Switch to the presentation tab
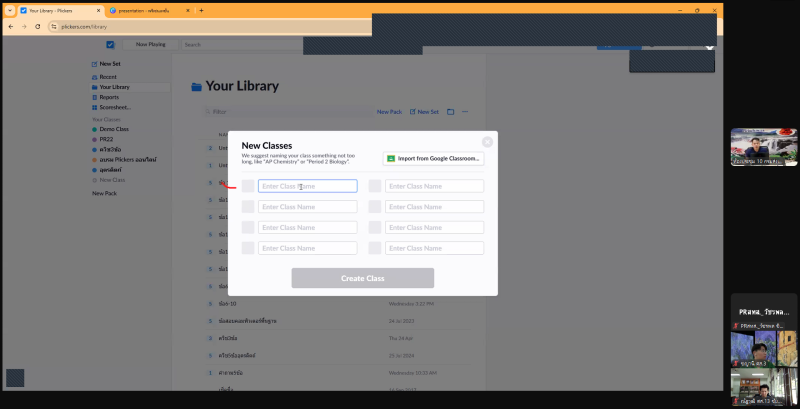800x409 pixels. 150,10
